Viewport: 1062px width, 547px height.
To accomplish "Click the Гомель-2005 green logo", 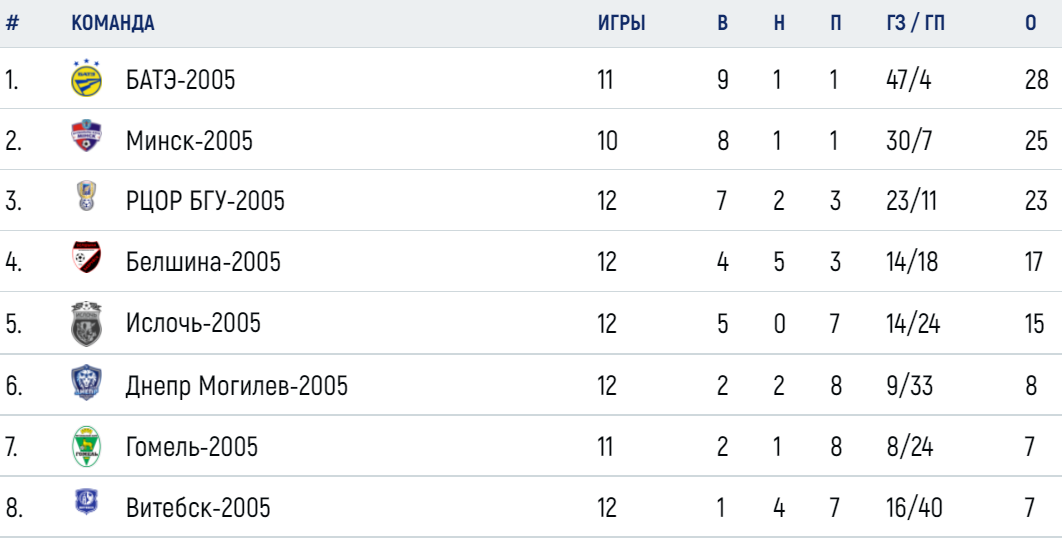I will 87,447.
